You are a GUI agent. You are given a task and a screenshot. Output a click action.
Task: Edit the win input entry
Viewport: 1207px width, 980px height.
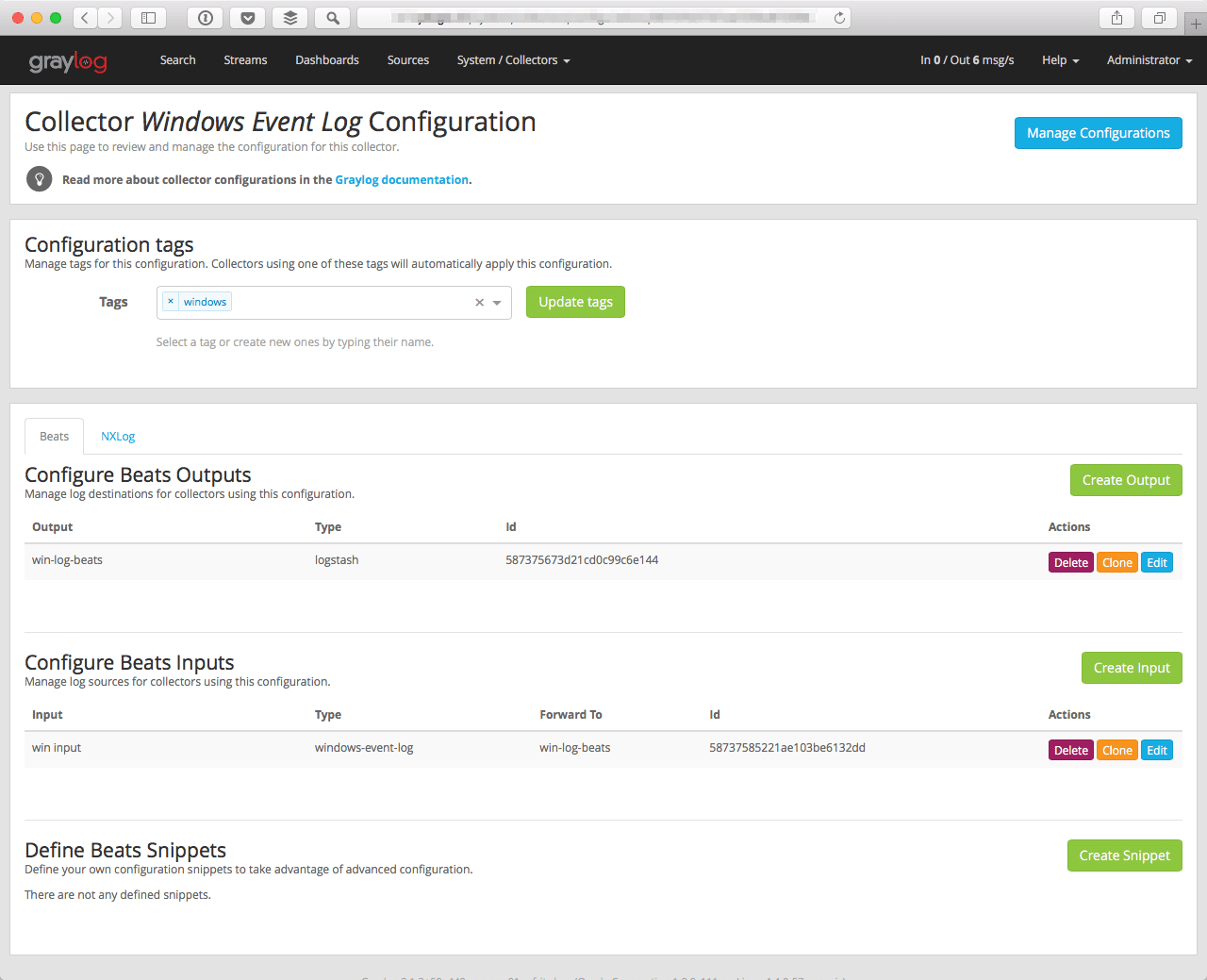pyautogui.click(x=1156, y=751)
